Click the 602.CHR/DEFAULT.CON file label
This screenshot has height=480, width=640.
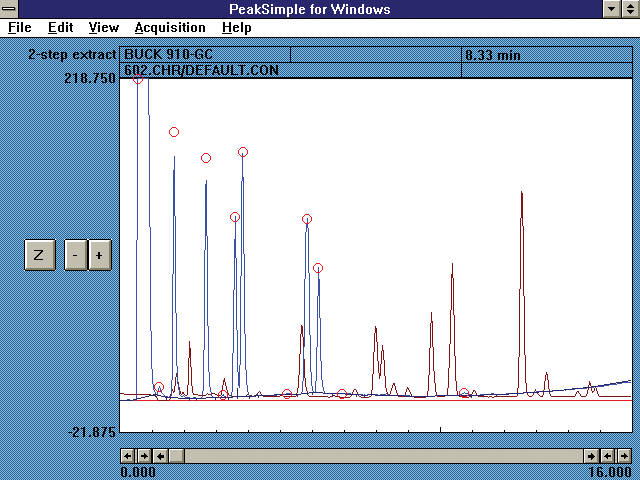click(x=200, y=70)
